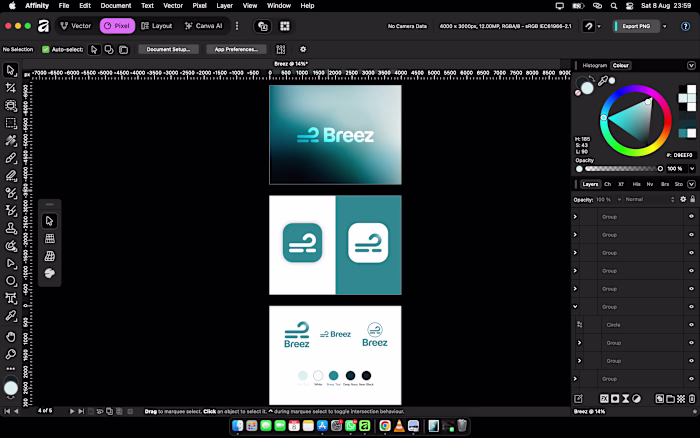Select the Frame Text tool
Screen dimensions: 700x438
click(11, 298)
